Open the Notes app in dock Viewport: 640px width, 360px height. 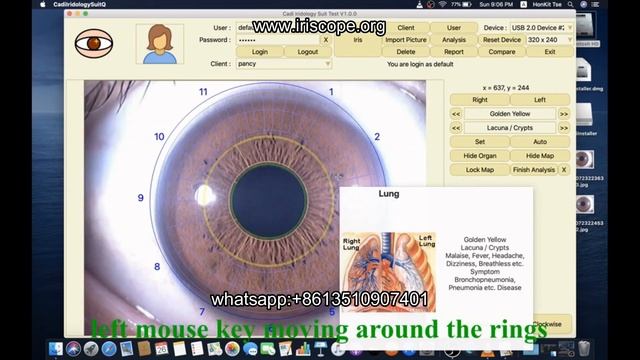coord(179,349)
